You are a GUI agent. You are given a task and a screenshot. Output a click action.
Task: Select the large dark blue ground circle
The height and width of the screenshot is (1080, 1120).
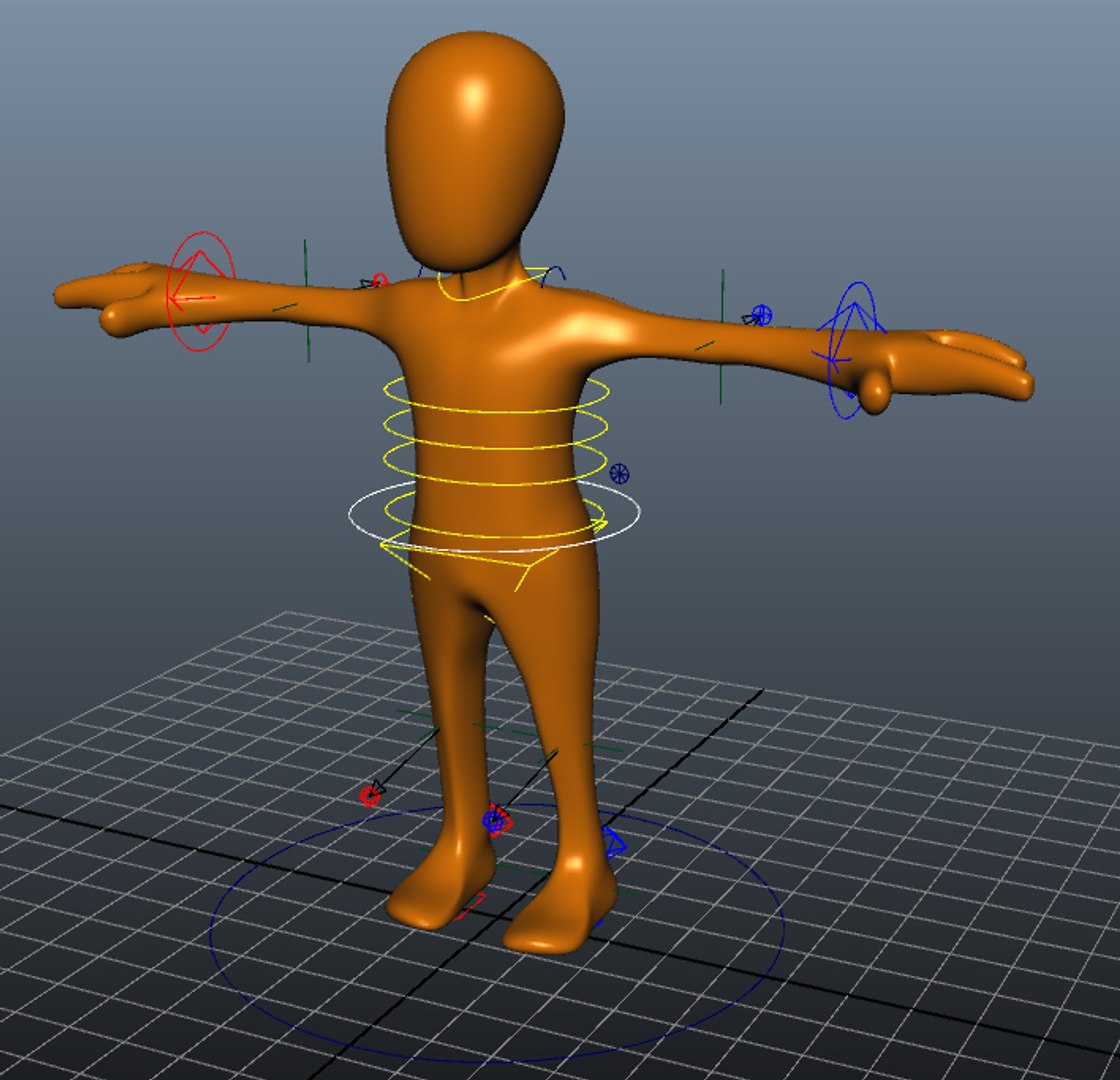click(497, 933)
